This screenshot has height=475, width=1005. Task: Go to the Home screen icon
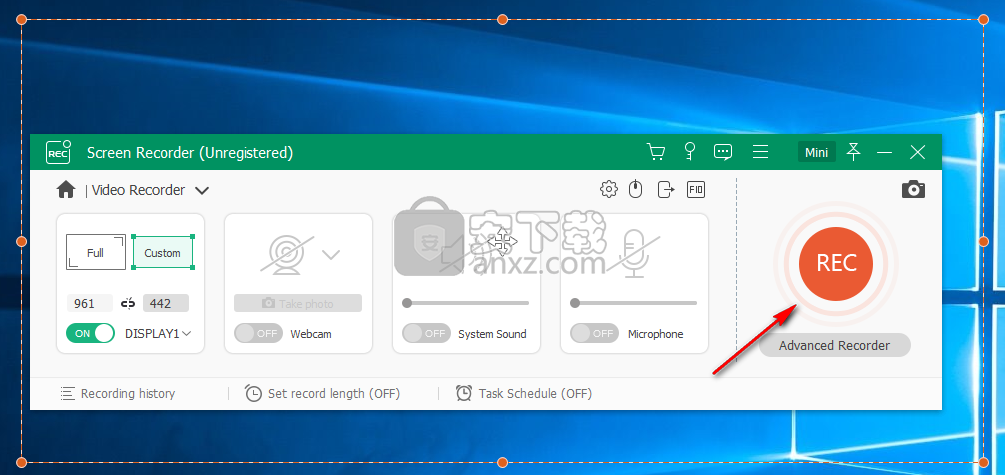(x=66, y=190)
